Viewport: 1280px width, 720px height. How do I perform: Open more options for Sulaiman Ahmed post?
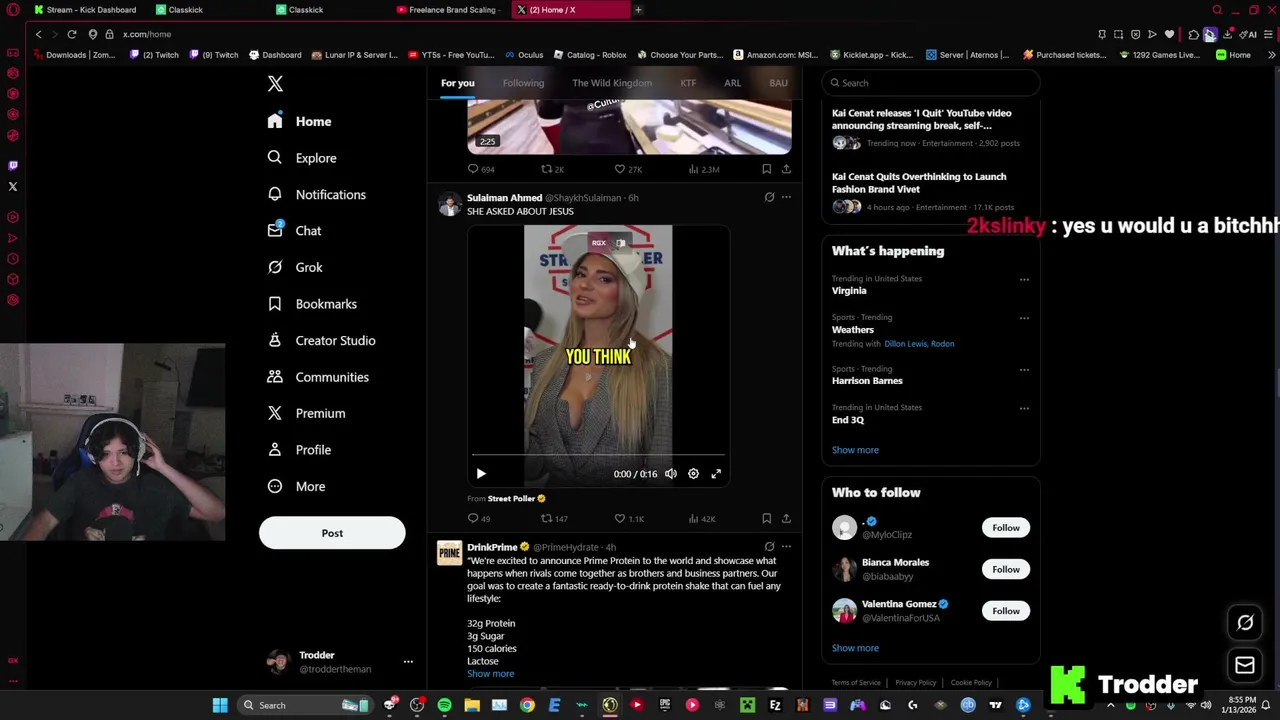[786, 198]
